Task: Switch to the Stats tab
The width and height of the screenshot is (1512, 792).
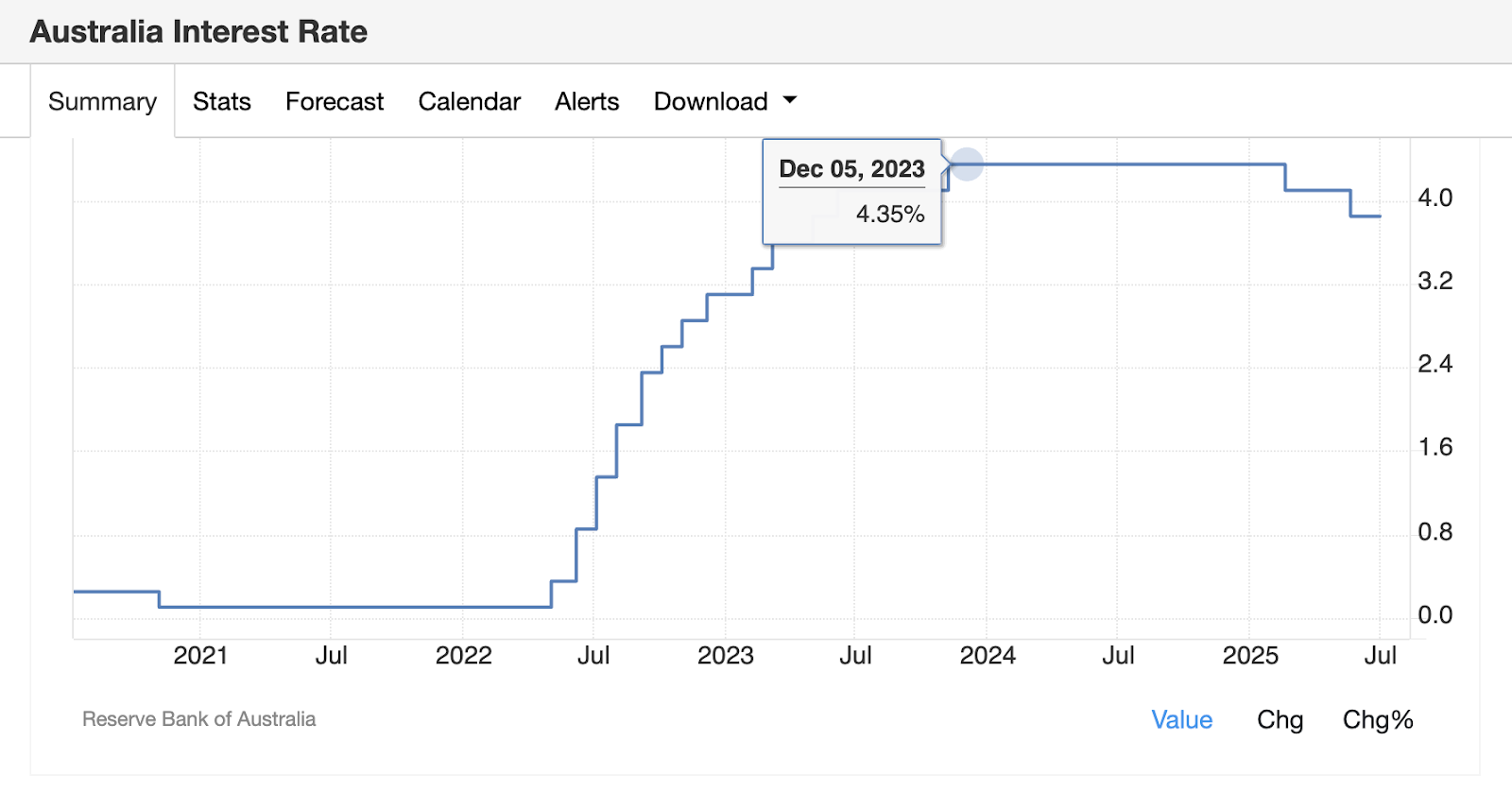Action: pyautogui.click(x=222, y=101)
